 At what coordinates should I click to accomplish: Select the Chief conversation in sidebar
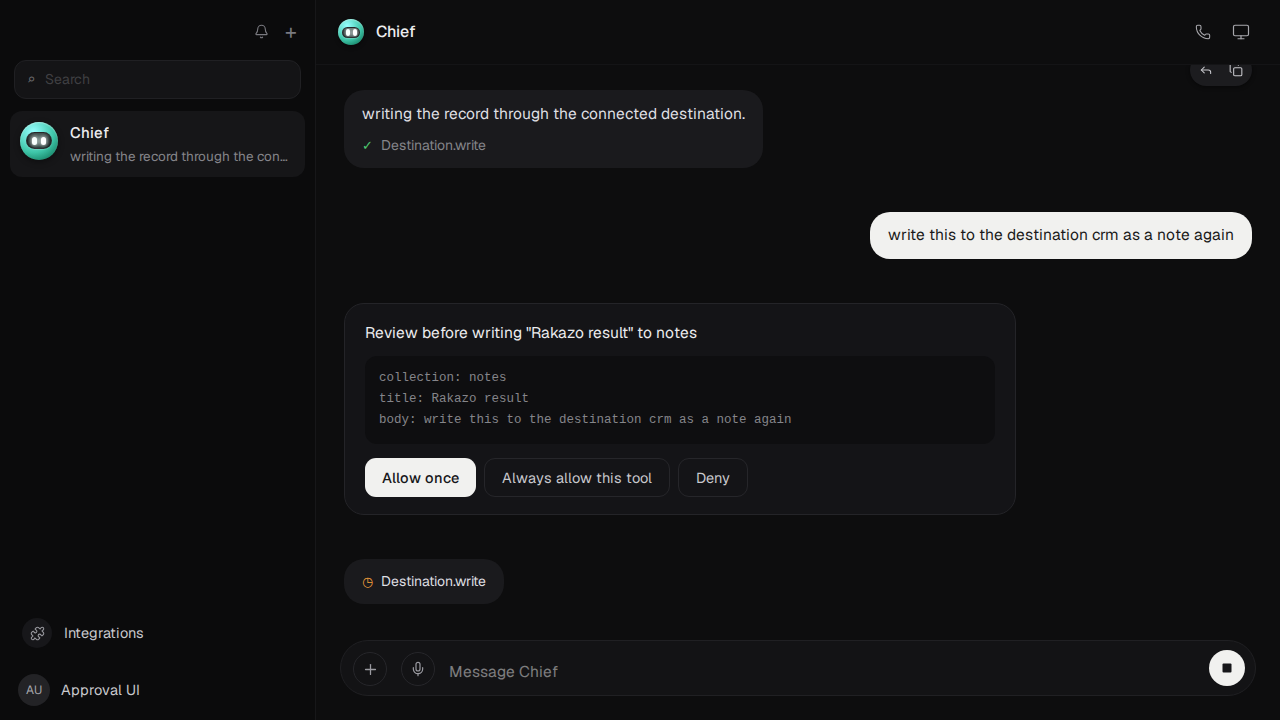tap(157, 144)
